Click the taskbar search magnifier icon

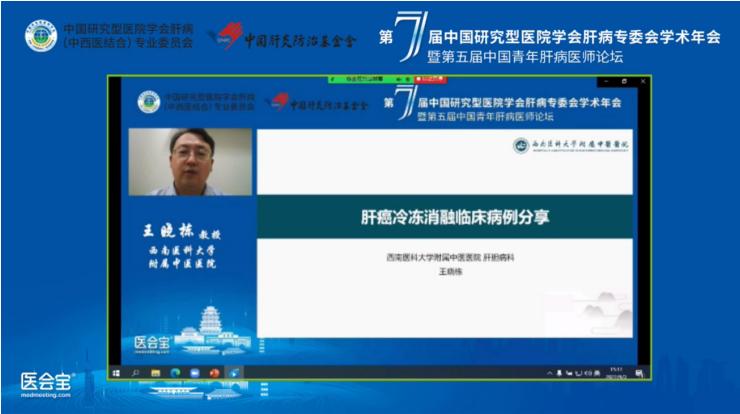(x=136, y=372)
